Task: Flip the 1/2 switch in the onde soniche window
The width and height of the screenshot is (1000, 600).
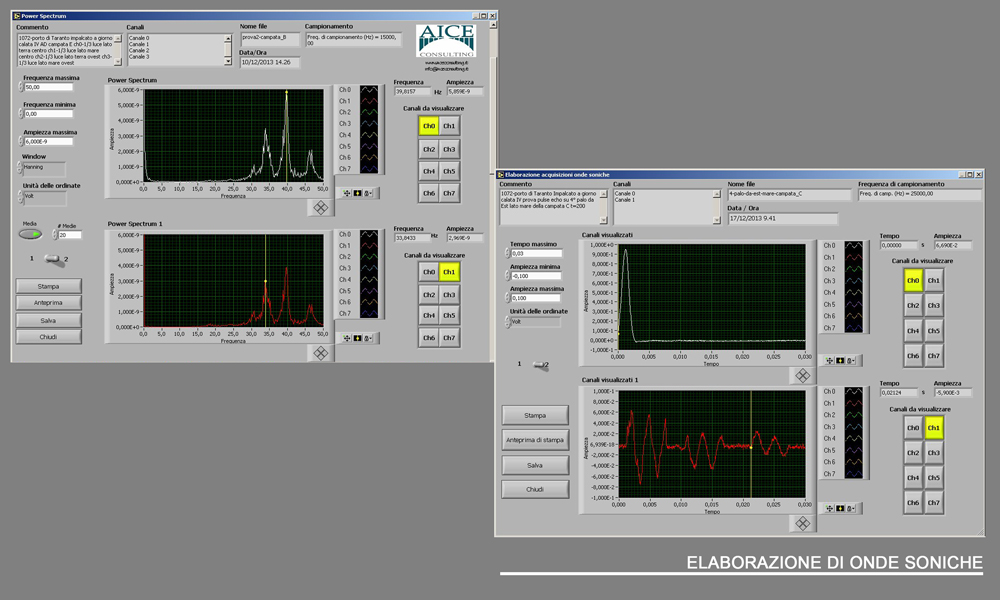Action: tap(540, 365)
